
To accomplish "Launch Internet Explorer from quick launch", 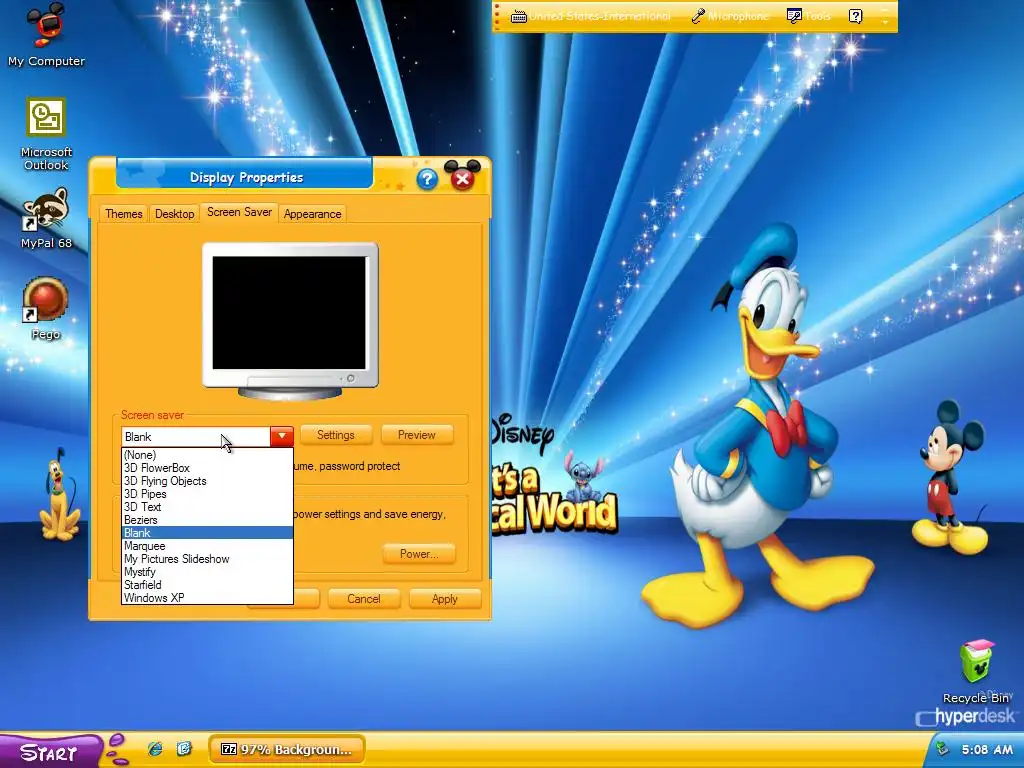I will click(x=155, y=749).
